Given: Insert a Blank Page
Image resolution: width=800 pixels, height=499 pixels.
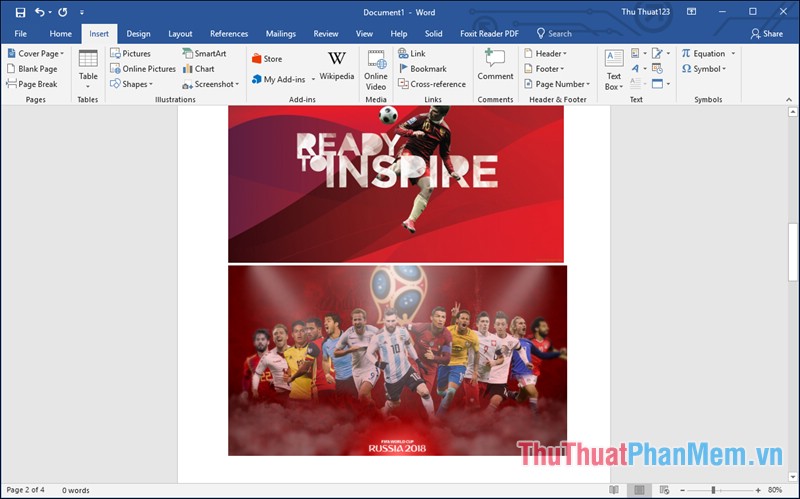Looking at the screenshot, I should tap(32, 69).
